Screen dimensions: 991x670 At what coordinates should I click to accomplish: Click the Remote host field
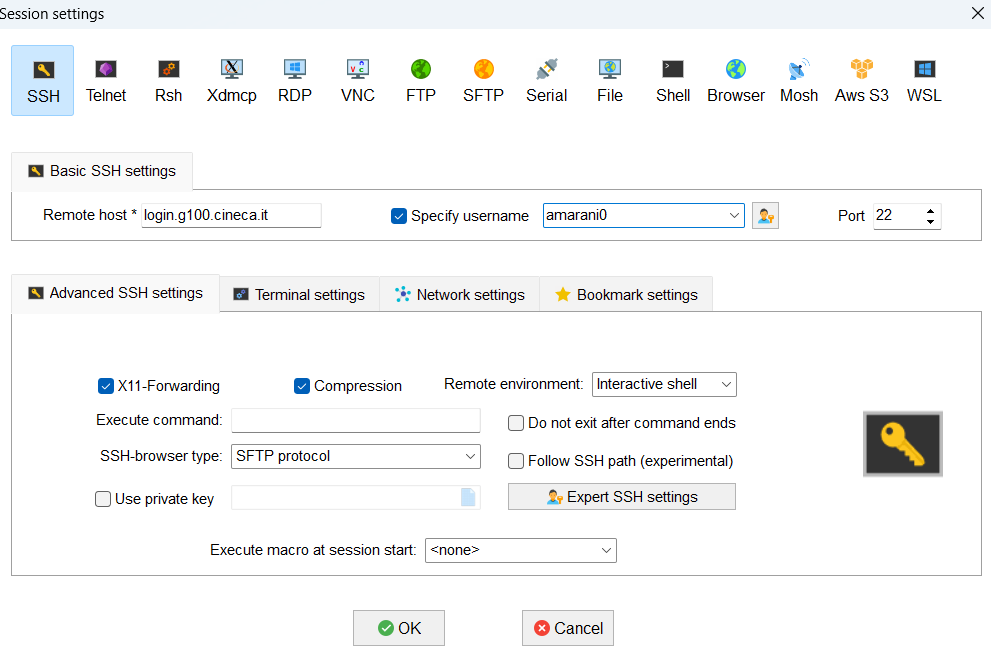[x=231, y=216]
